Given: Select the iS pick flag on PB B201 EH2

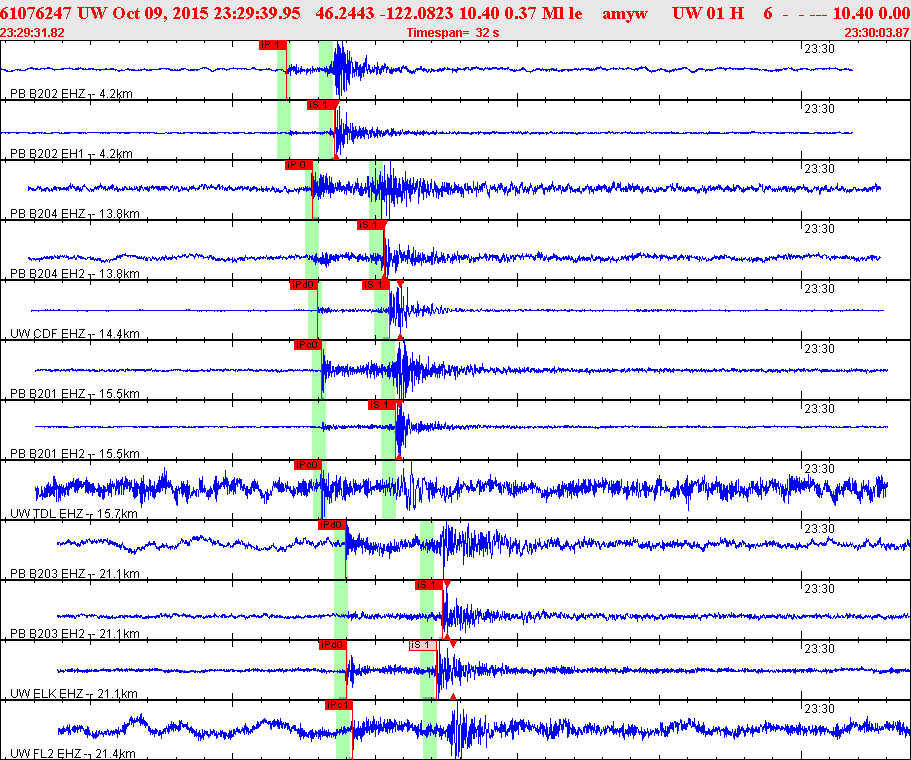Looking at the screenshot, I should coord(381,405).
